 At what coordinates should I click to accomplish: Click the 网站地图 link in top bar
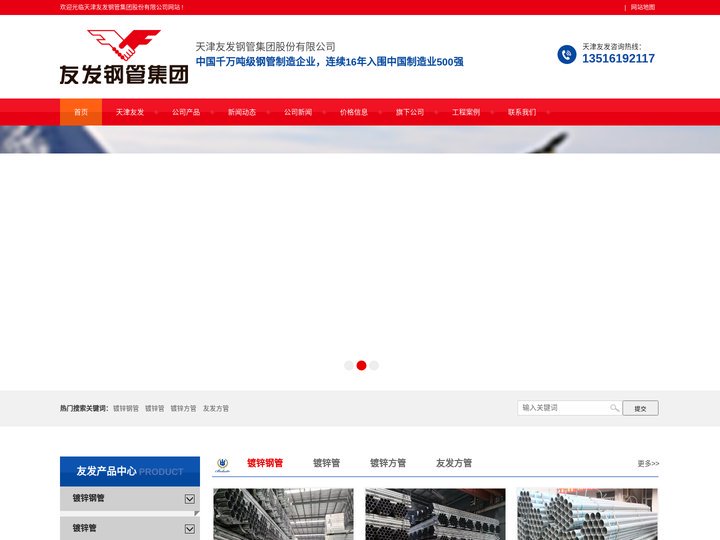point(643,7)
